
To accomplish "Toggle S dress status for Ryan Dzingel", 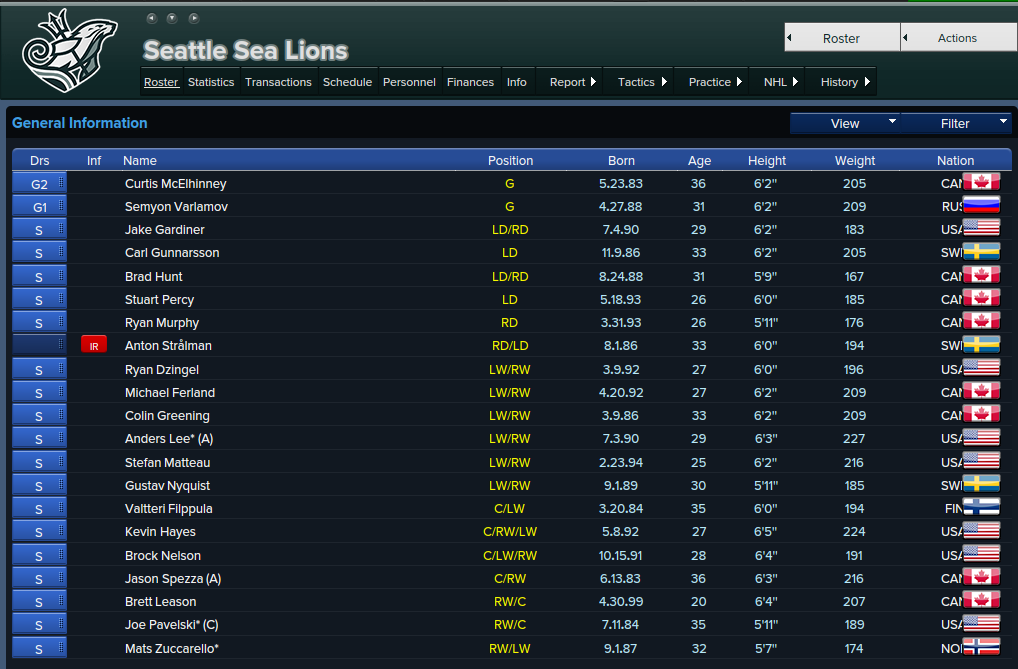I will click(x=39, y=370).
